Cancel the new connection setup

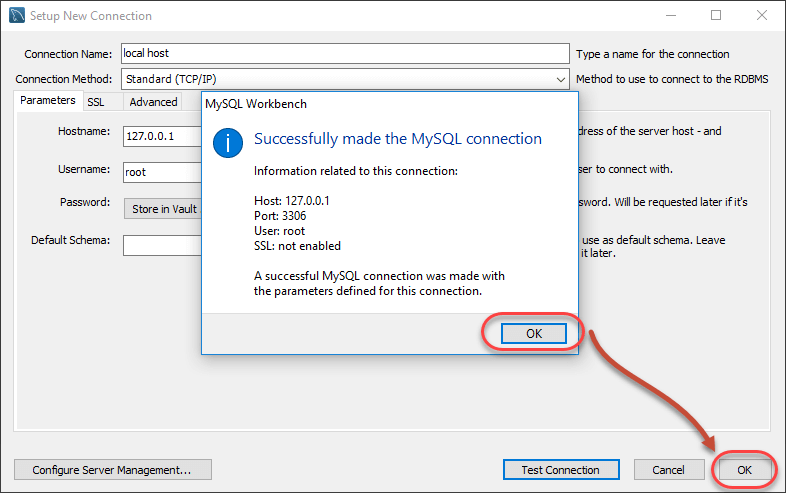click(x=668, y=469)
